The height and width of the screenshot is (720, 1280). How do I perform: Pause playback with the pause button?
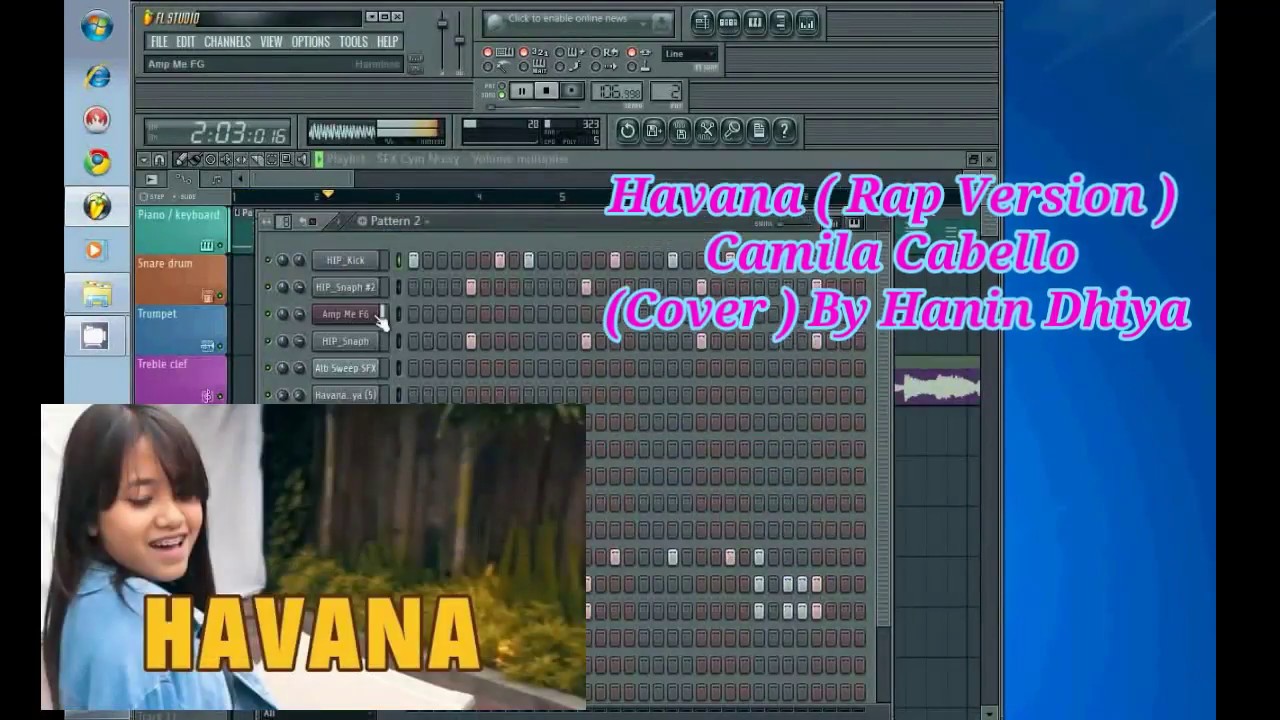[x=521, y=91]
